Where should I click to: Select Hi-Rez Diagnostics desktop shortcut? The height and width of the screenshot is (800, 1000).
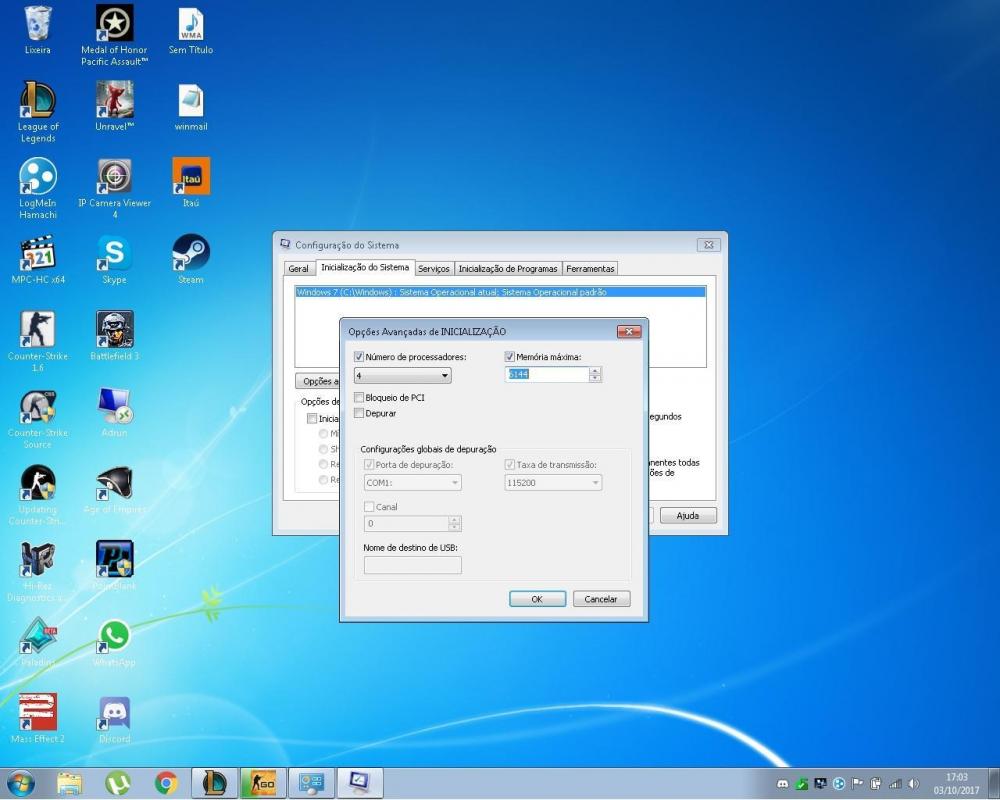pos(38,572)
